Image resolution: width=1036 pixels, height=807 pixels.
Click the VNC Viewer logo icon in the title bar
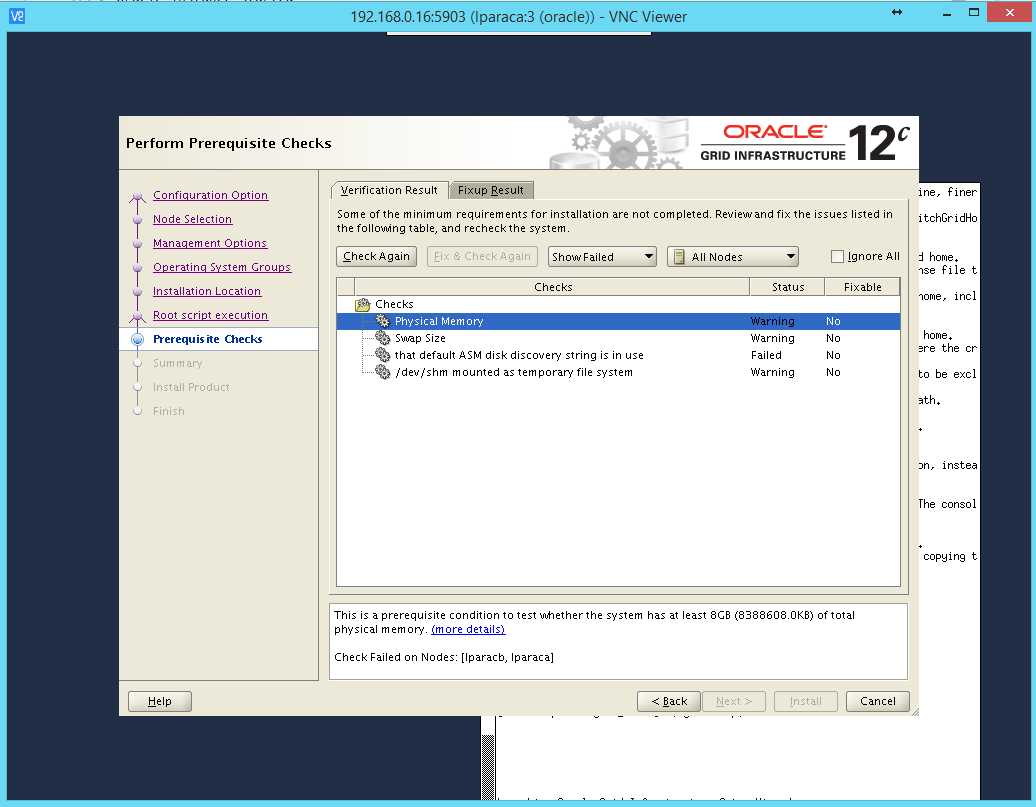[17, 16]
